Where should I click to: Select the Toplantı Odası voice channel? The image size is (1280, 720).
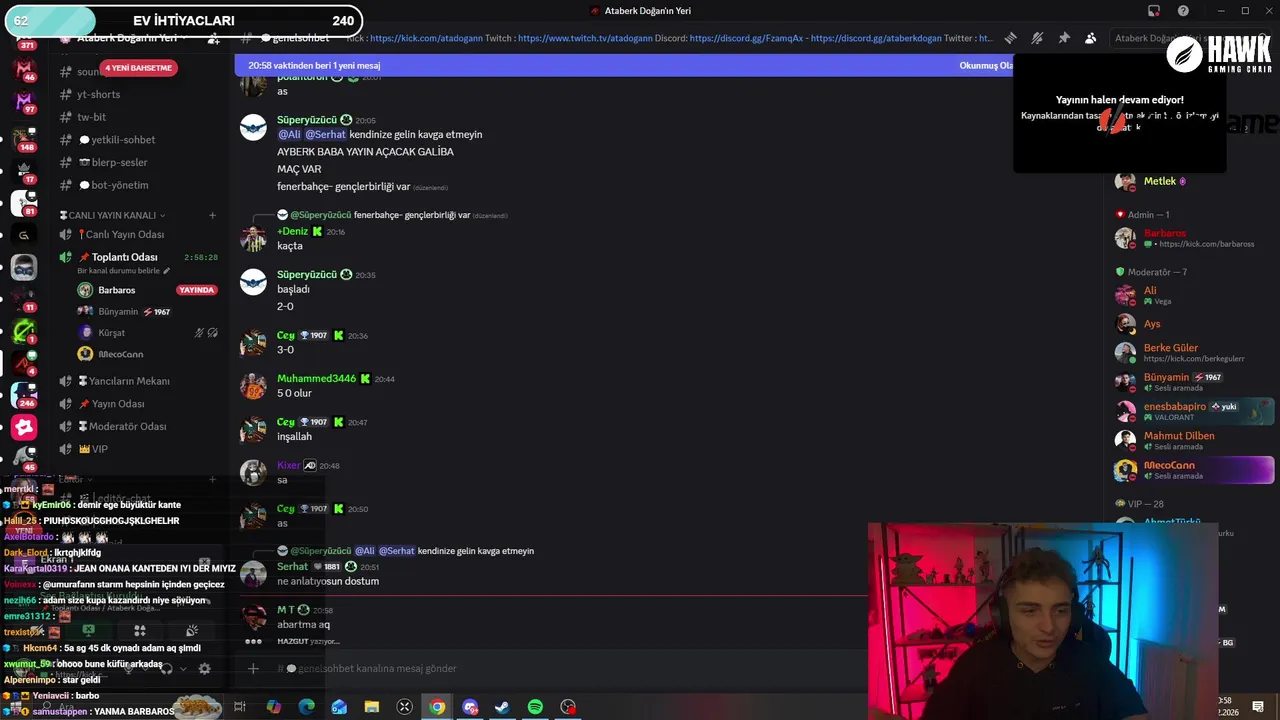[x=140, y=257]
